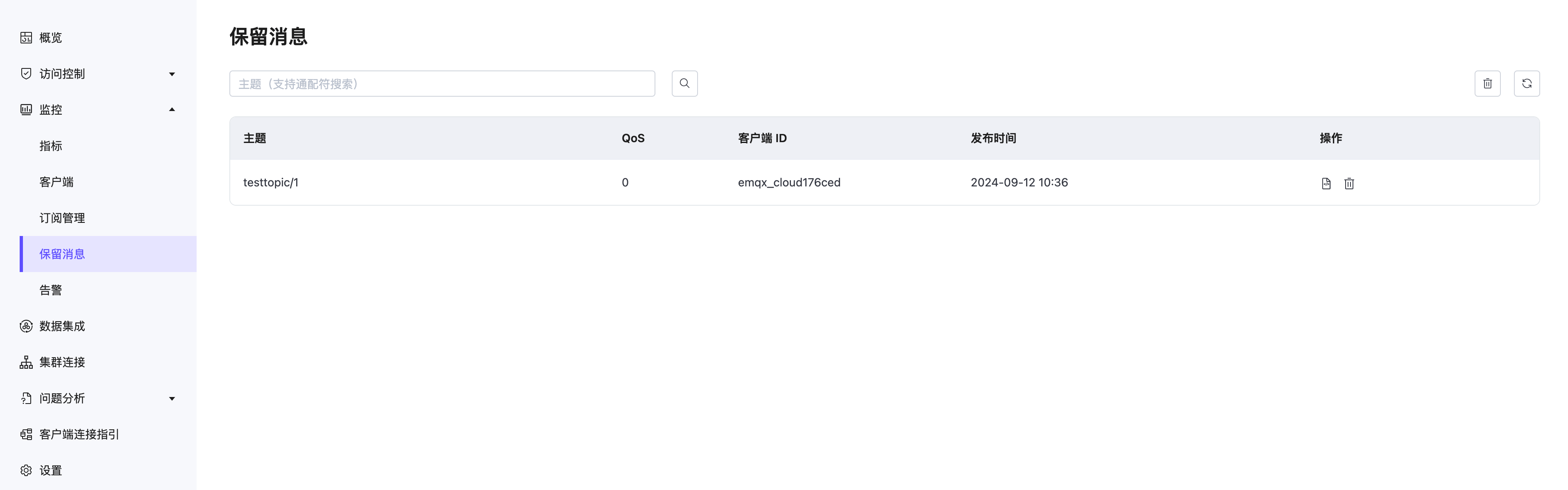View payload of testtopic/1 message

[x=1326, y=183]
